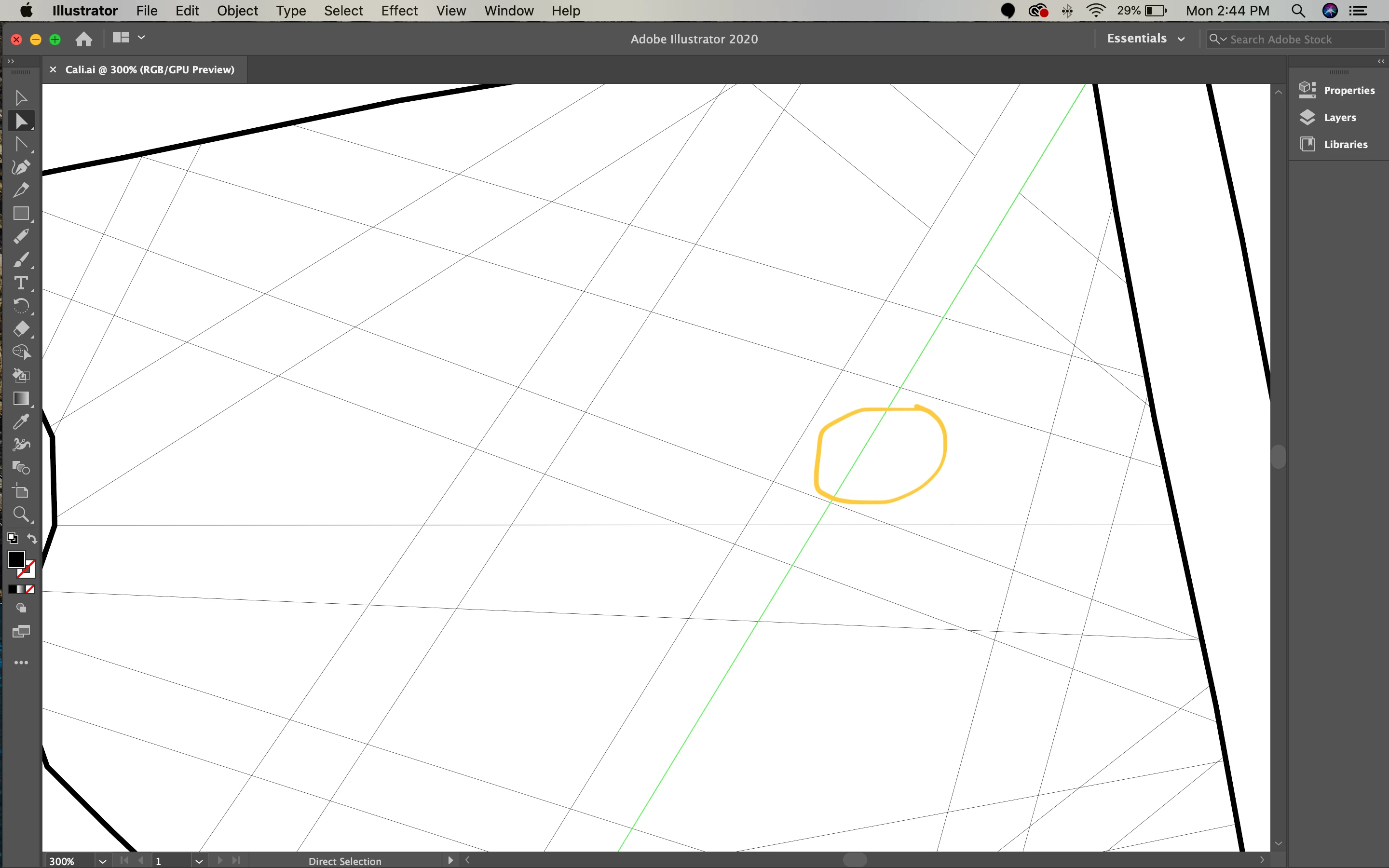Select the Rectangle tool
The image size is (1389, 868).
[x=21, y=214]
